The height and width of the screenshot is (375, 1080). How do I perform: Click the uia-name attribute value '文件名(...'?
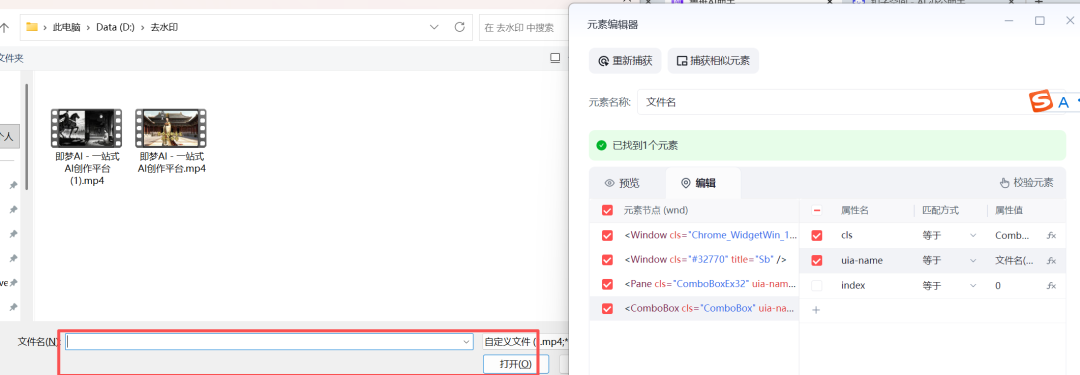click(x=1014, y=261)
